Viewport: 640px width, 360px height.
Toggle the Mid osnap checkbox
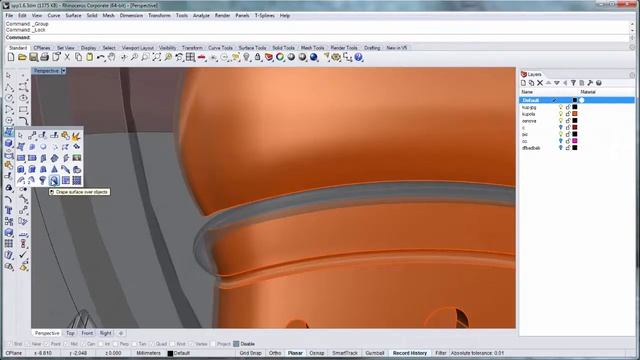(x=65, y=344)
